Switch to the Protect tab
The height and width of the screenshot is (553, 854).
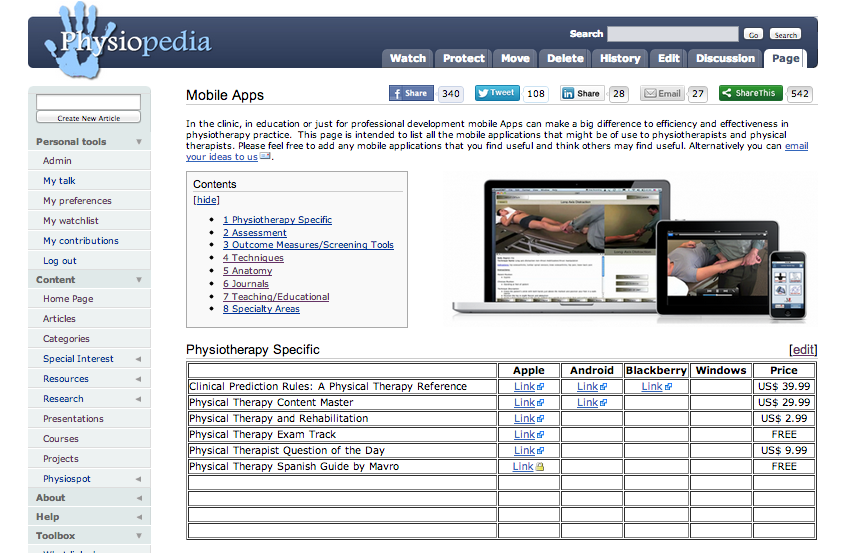tap(463, 58)
